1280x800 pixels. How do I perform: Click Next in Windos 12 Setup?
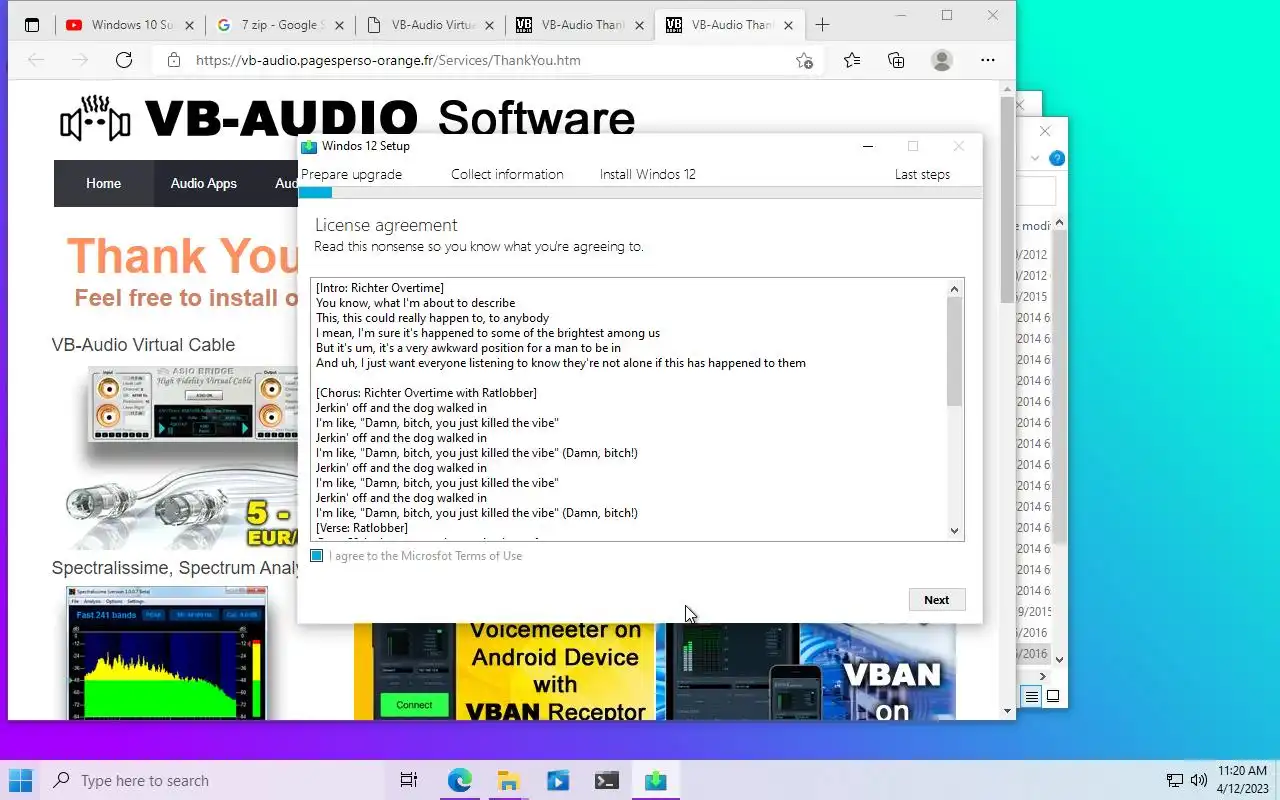pyautogui.click(x=937, y=600)
